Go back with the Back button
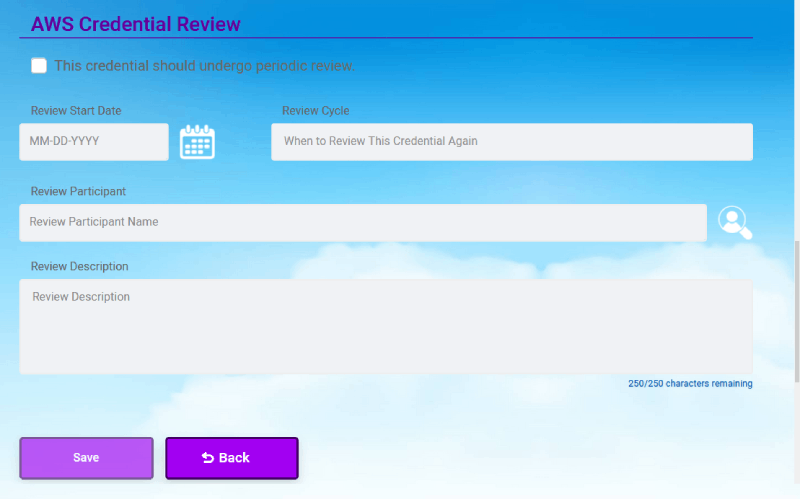 (x=232, y=458)
